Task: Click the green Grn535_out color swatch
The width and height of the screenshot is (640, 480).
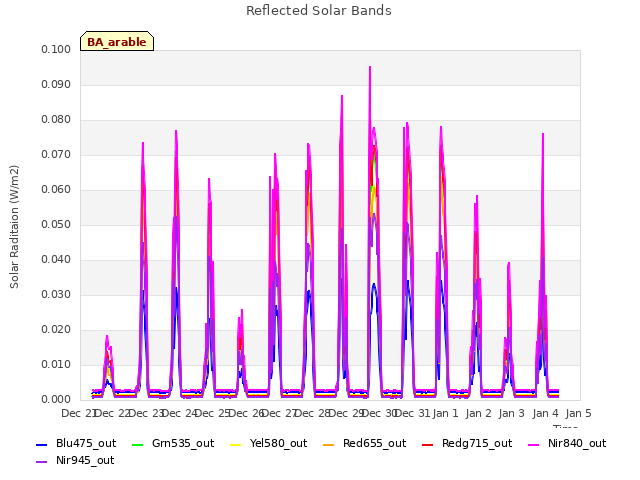Action: [x=138, y=444]
